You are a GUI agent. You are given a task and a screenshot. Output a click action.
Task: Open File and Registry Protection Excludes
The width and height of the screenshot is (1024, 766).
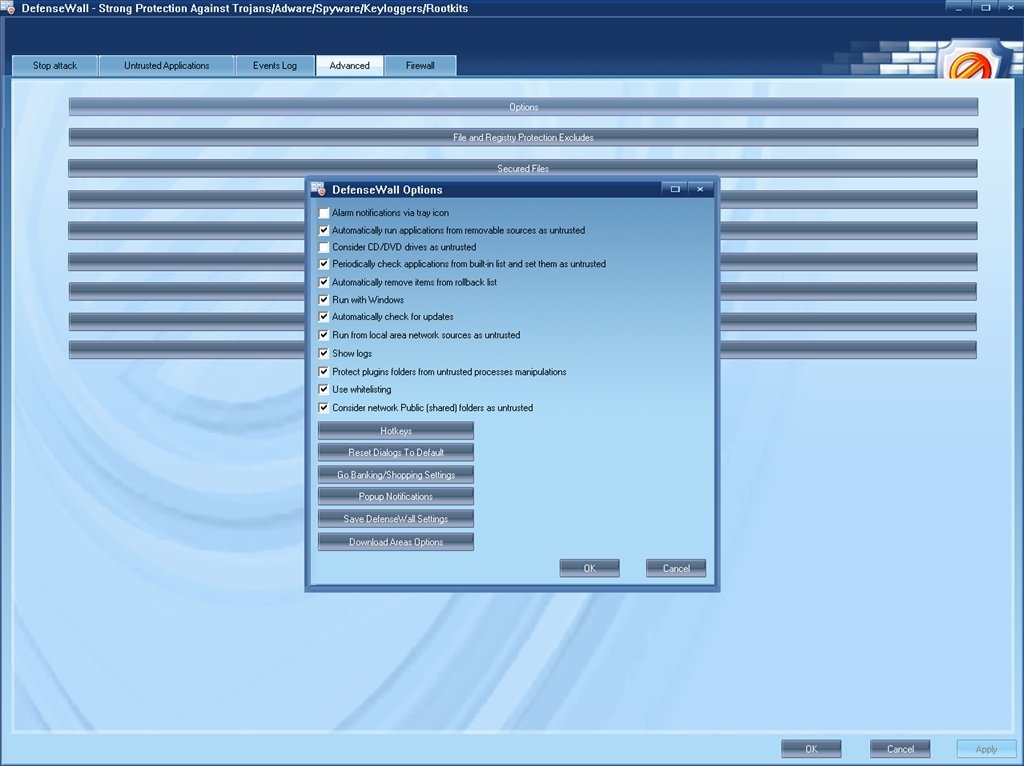coord(523,138)
